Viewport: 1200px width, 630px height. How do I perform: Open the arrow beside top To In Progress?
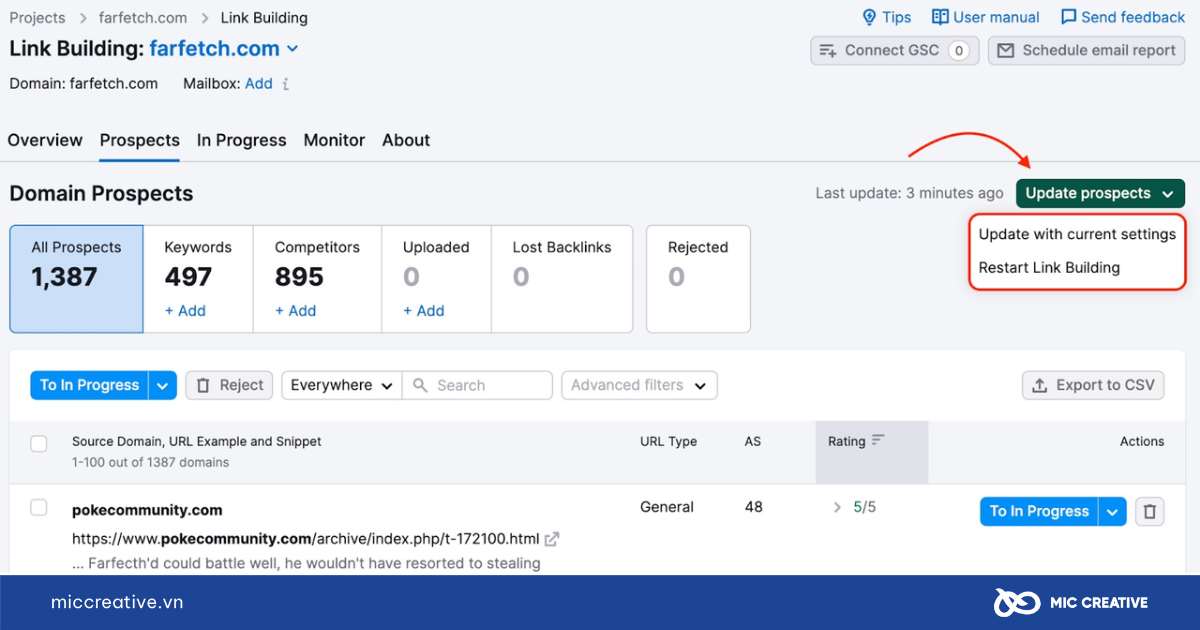(163, 385)
